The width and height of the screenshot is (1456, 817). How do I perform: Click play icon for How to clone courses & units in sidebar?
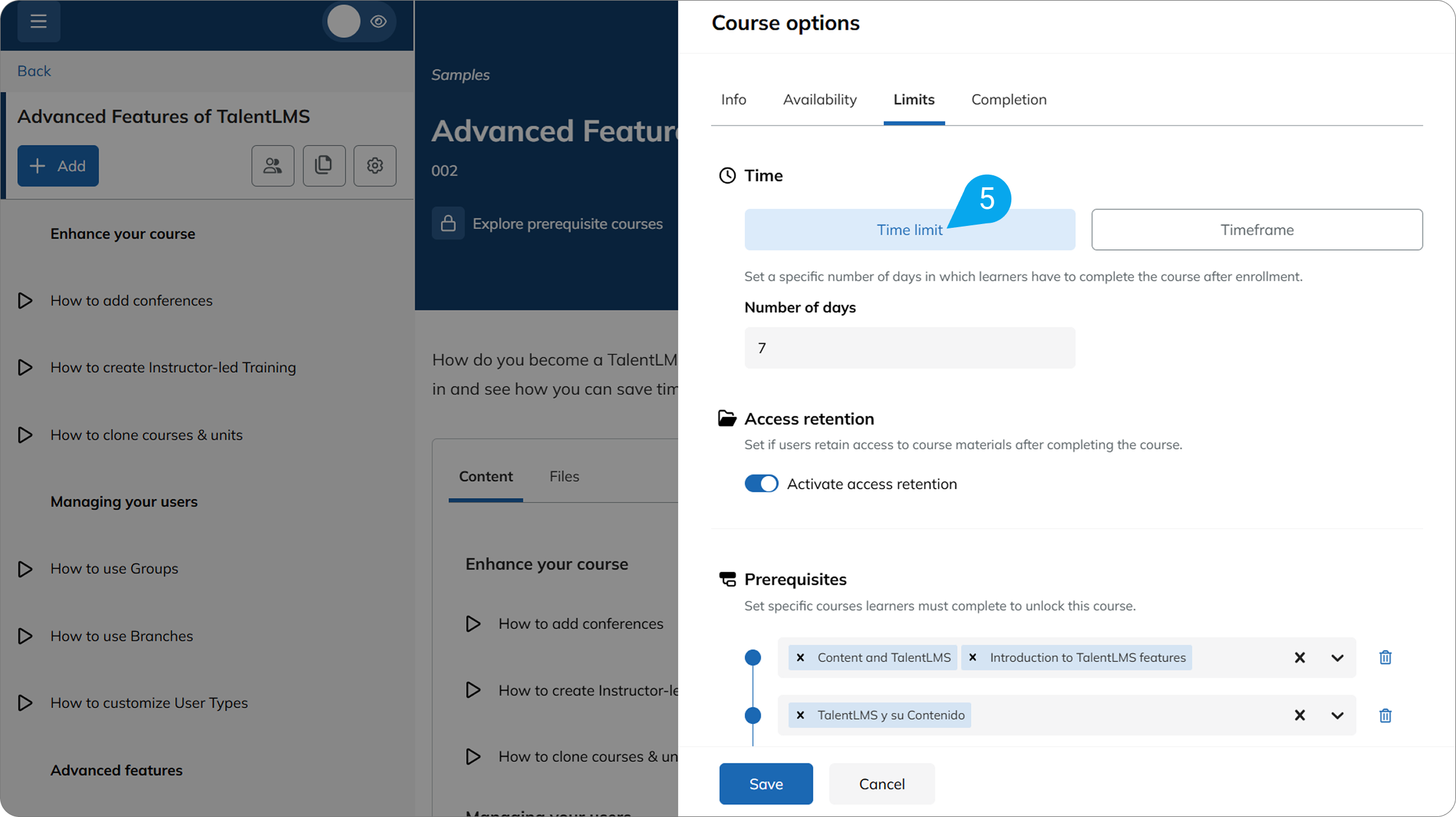point(25,435)
